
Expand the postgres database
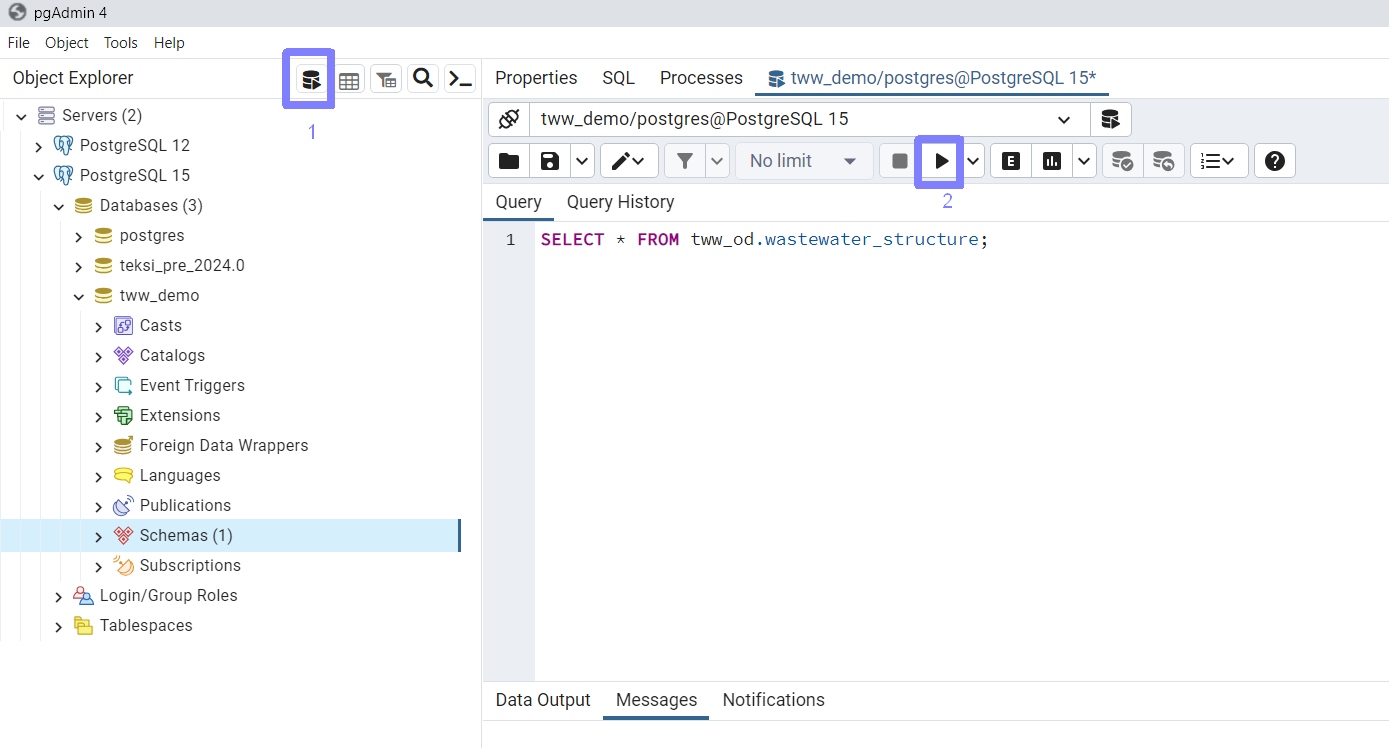tap(79, 237)
